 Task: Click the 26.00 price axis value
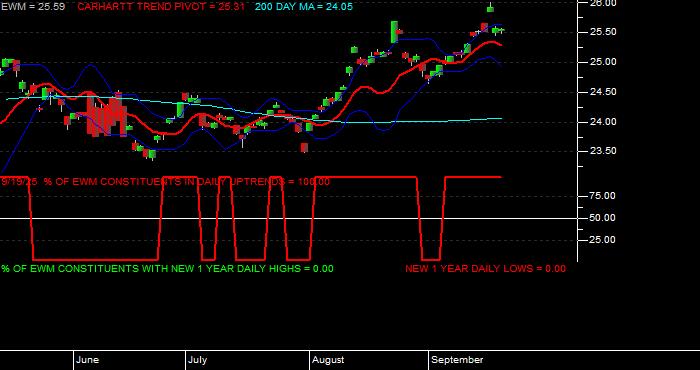tap(603, 3)
